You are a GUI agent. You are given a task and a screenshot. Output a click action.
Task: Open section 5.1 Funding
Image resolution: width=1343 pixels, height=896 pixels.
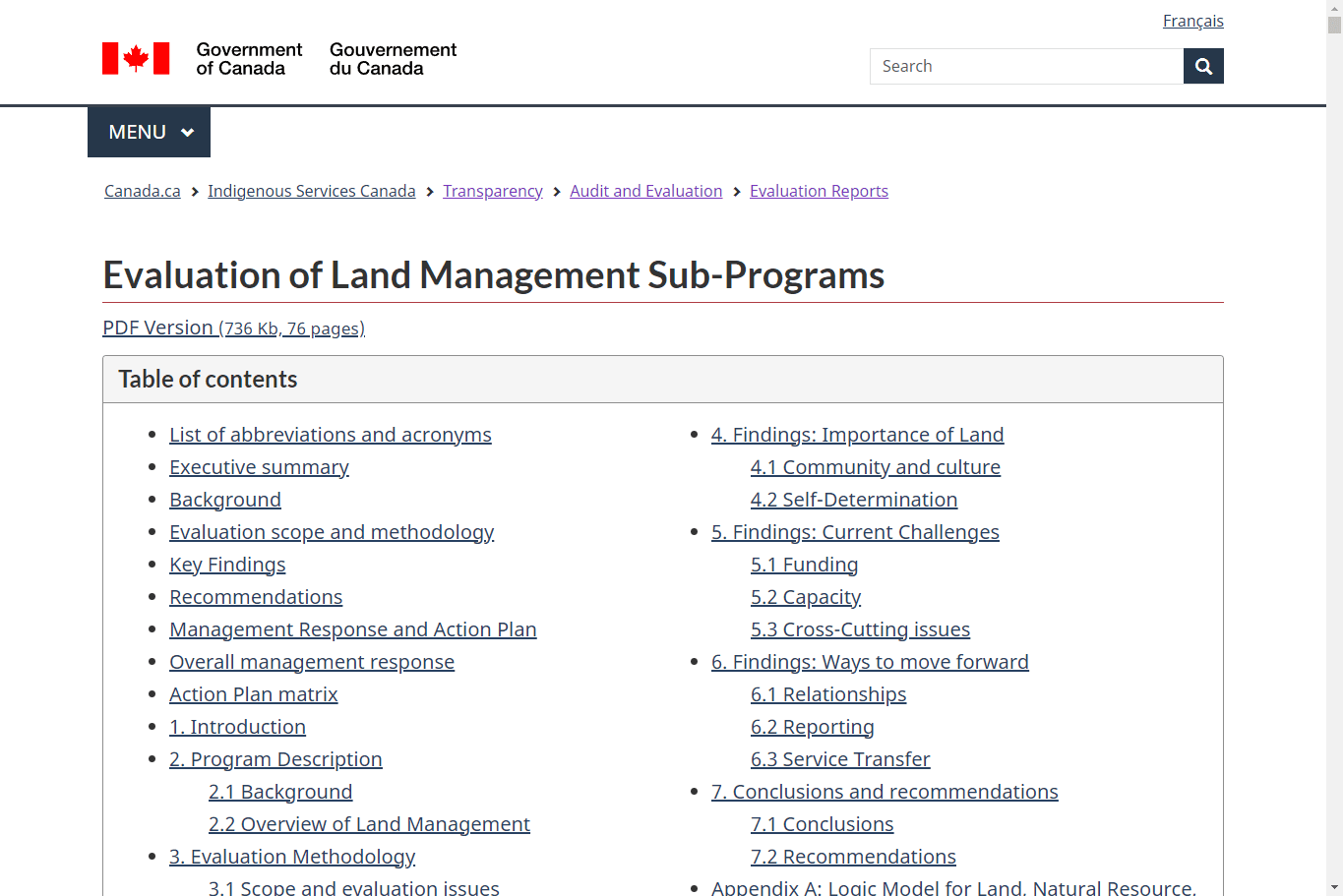pos(804,564)
